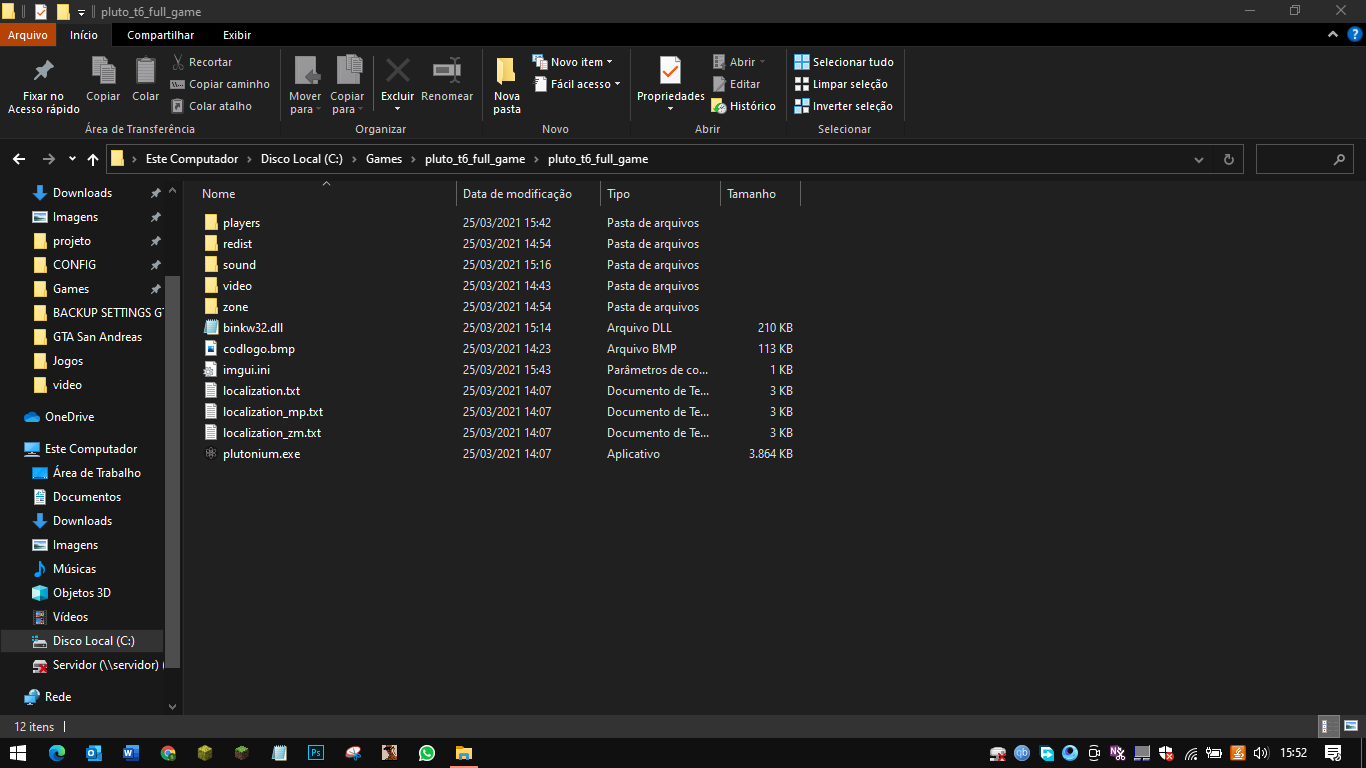Click Limpar seleção
This screenshot has height=768, width=1366.
841,84
